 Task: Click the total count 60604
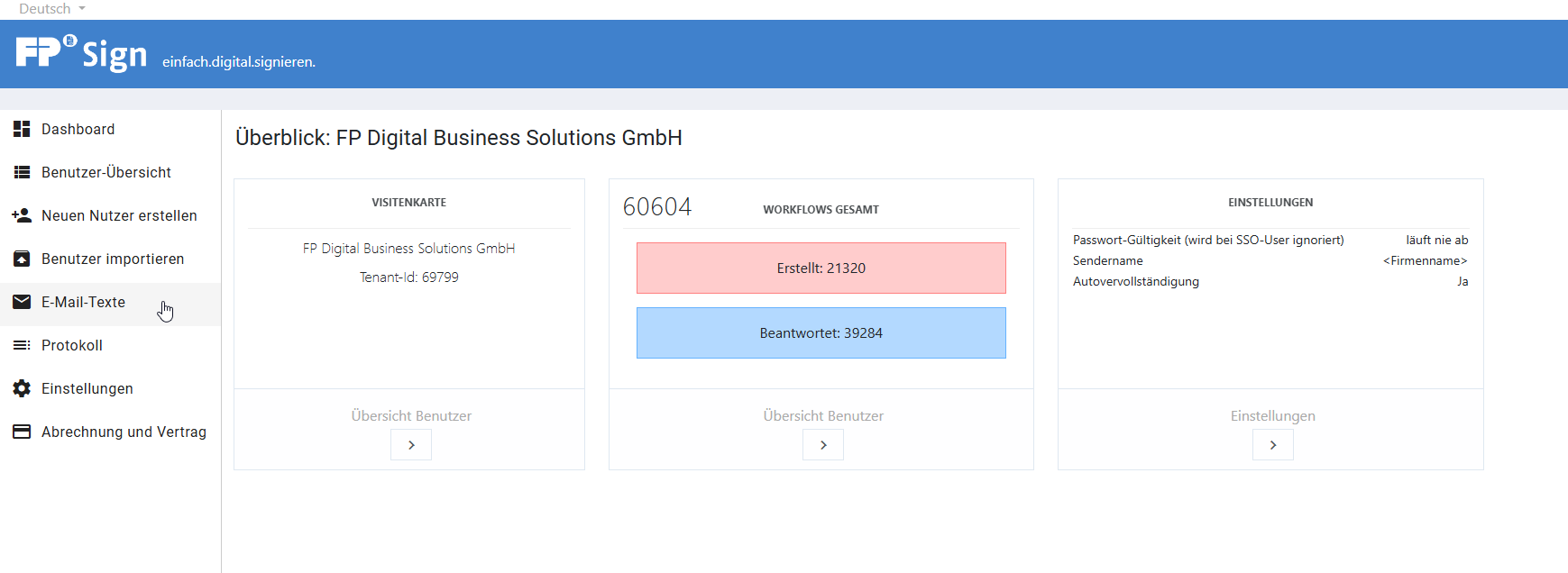[657, 207]
